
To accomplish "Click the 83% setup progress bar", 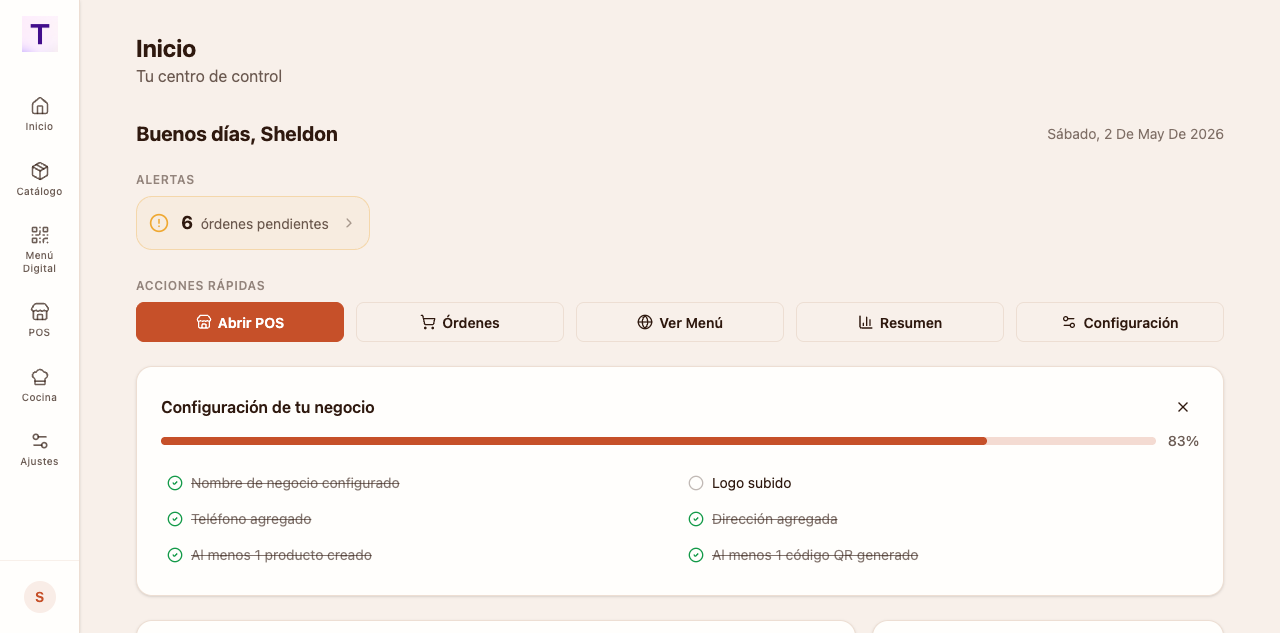I will click(658, 441).
